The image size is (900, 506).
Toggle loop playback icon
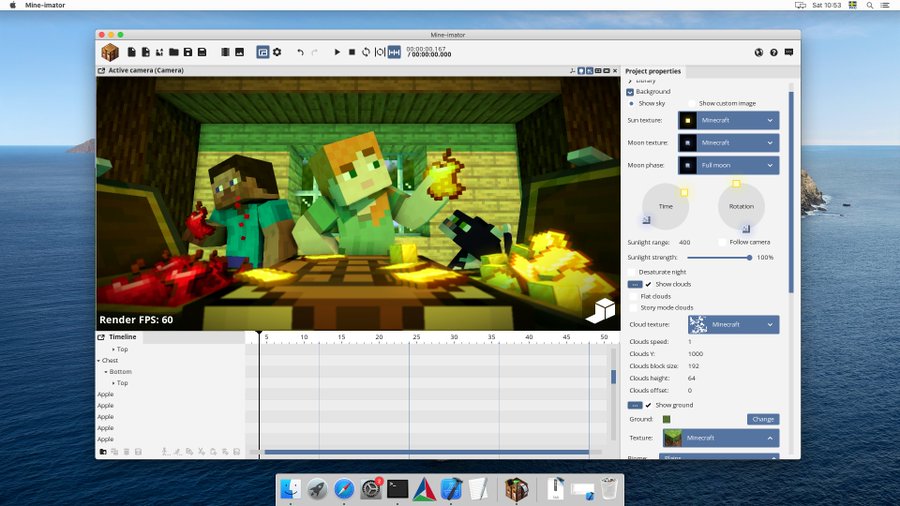[366, 52]
